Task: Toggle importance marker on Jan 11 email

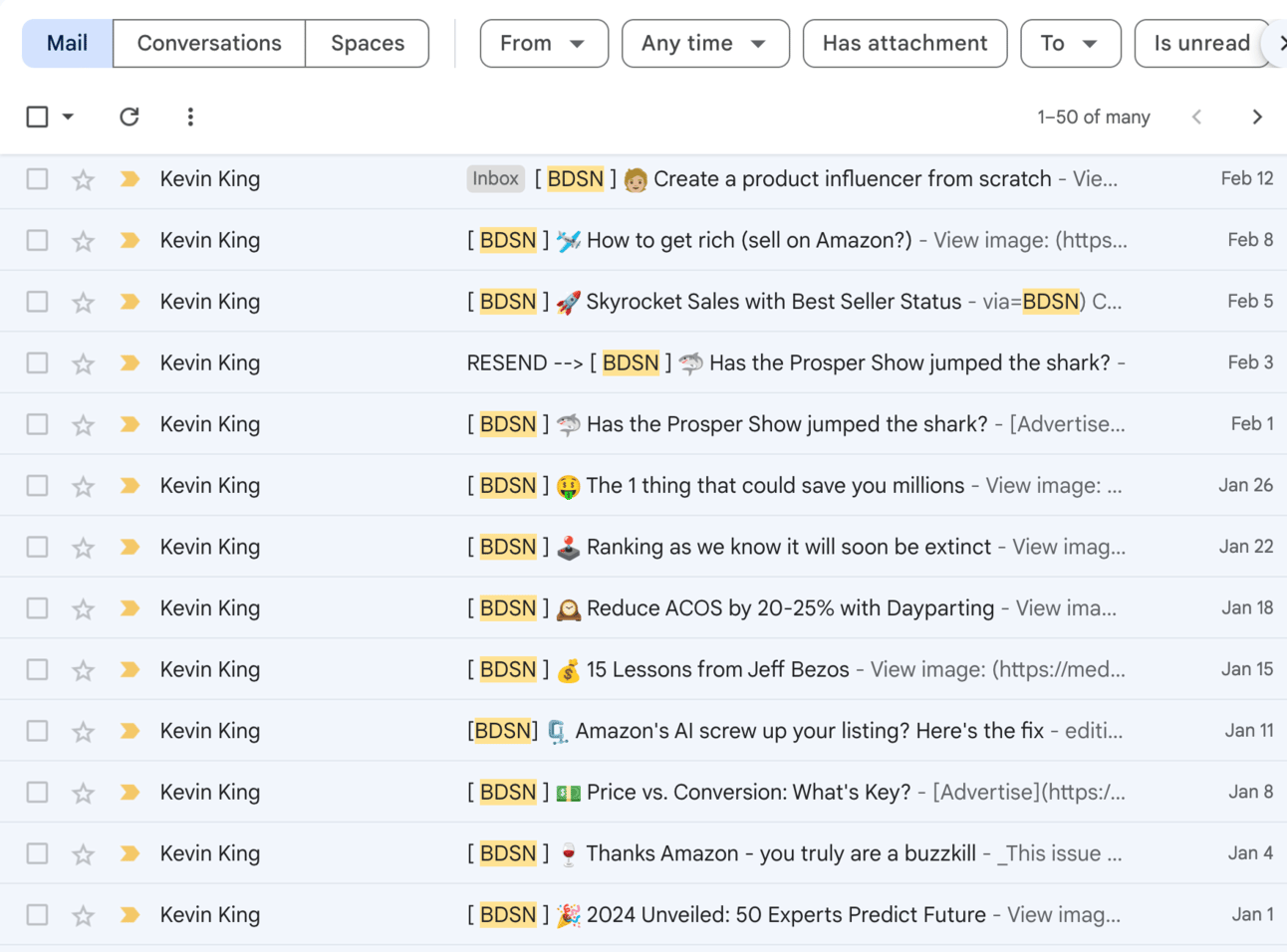Action: 129,731
